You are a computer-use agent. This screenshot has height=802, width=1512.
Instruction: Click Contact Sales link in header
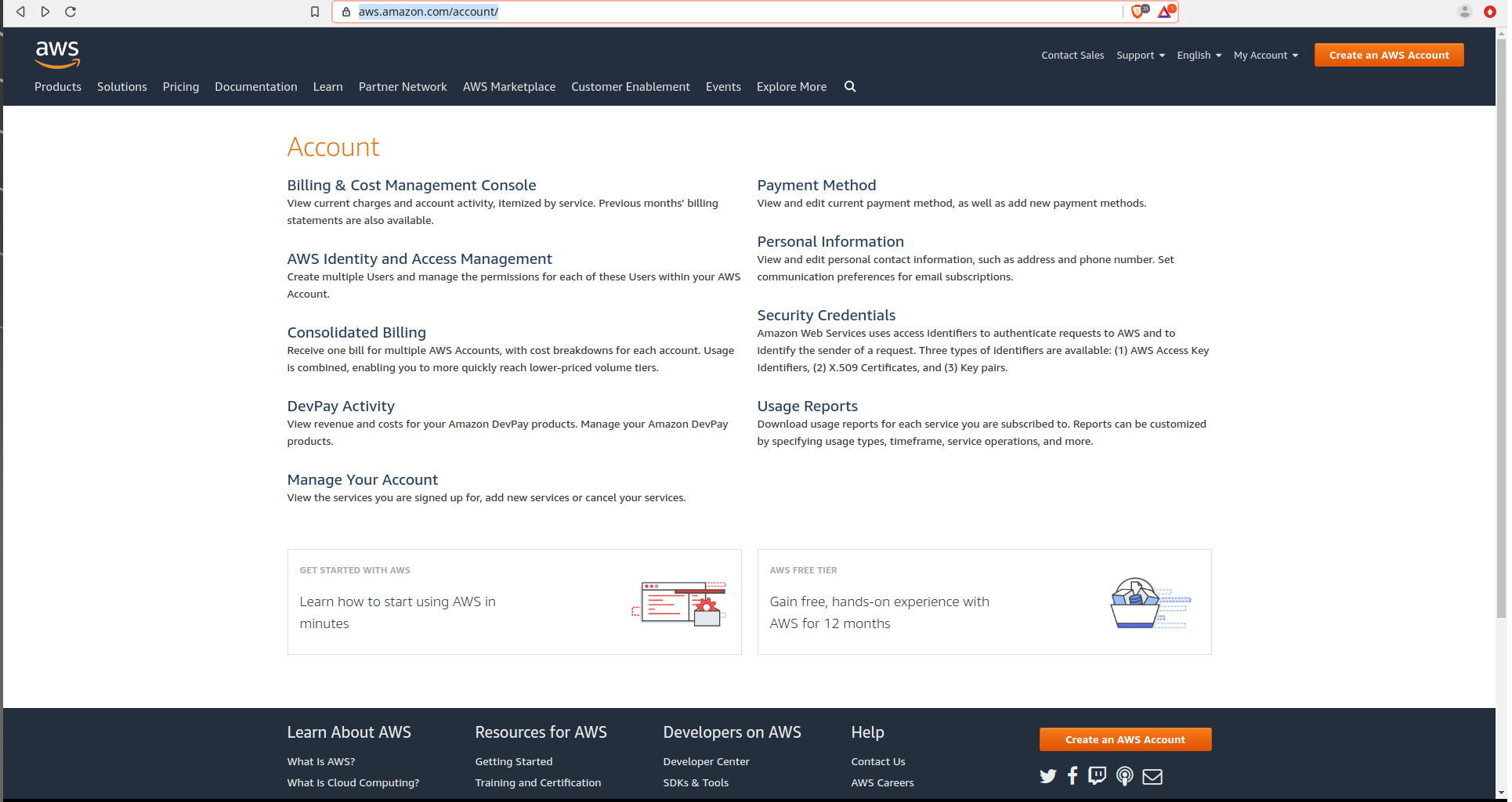point(1073,56)
